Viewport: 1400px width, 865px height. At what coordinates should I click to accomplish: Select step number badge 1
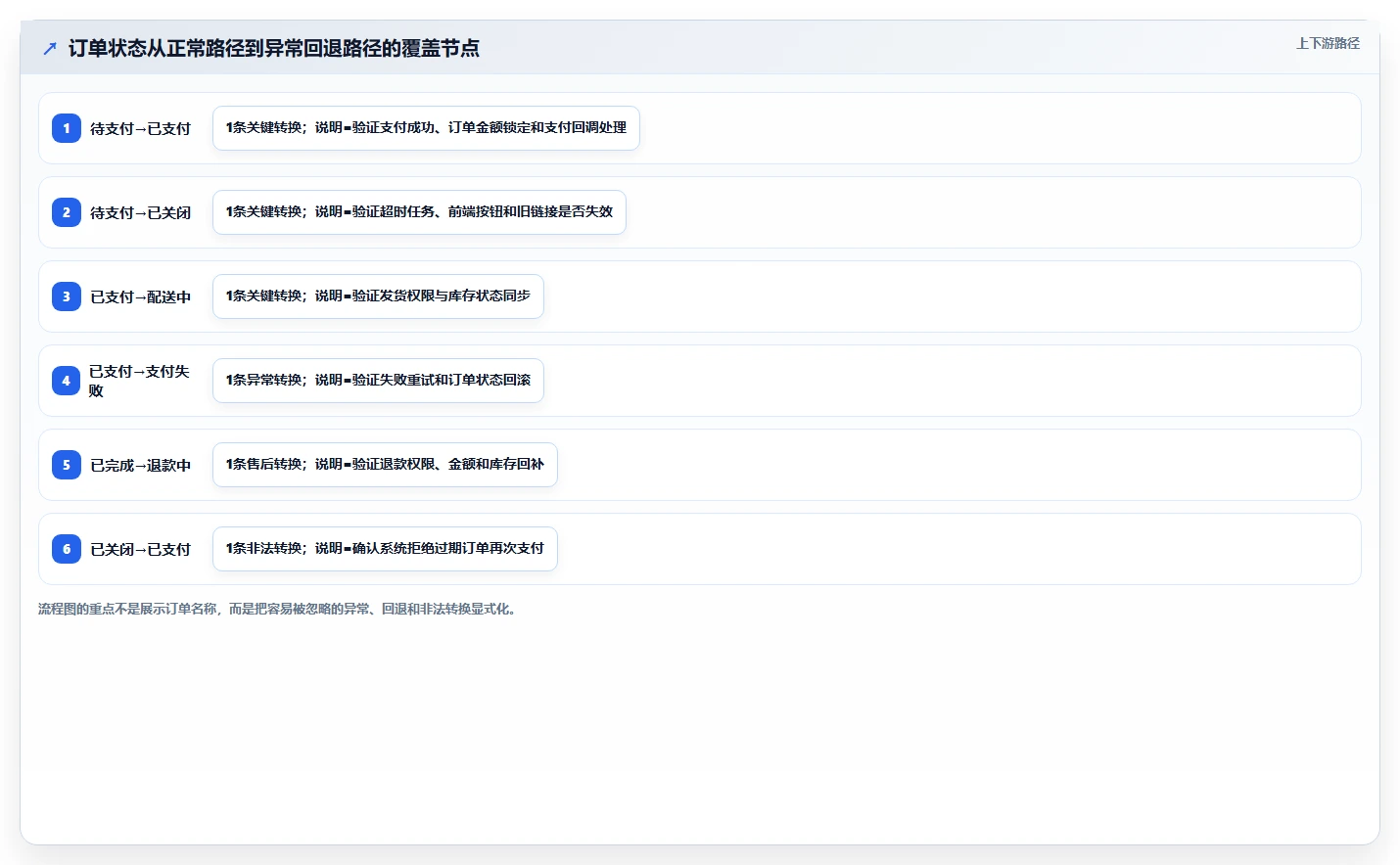[67, 128]
